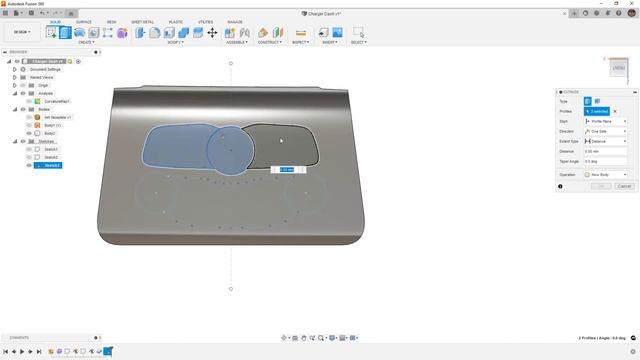Hide the highlighted Sketch3

pos(29,165)
